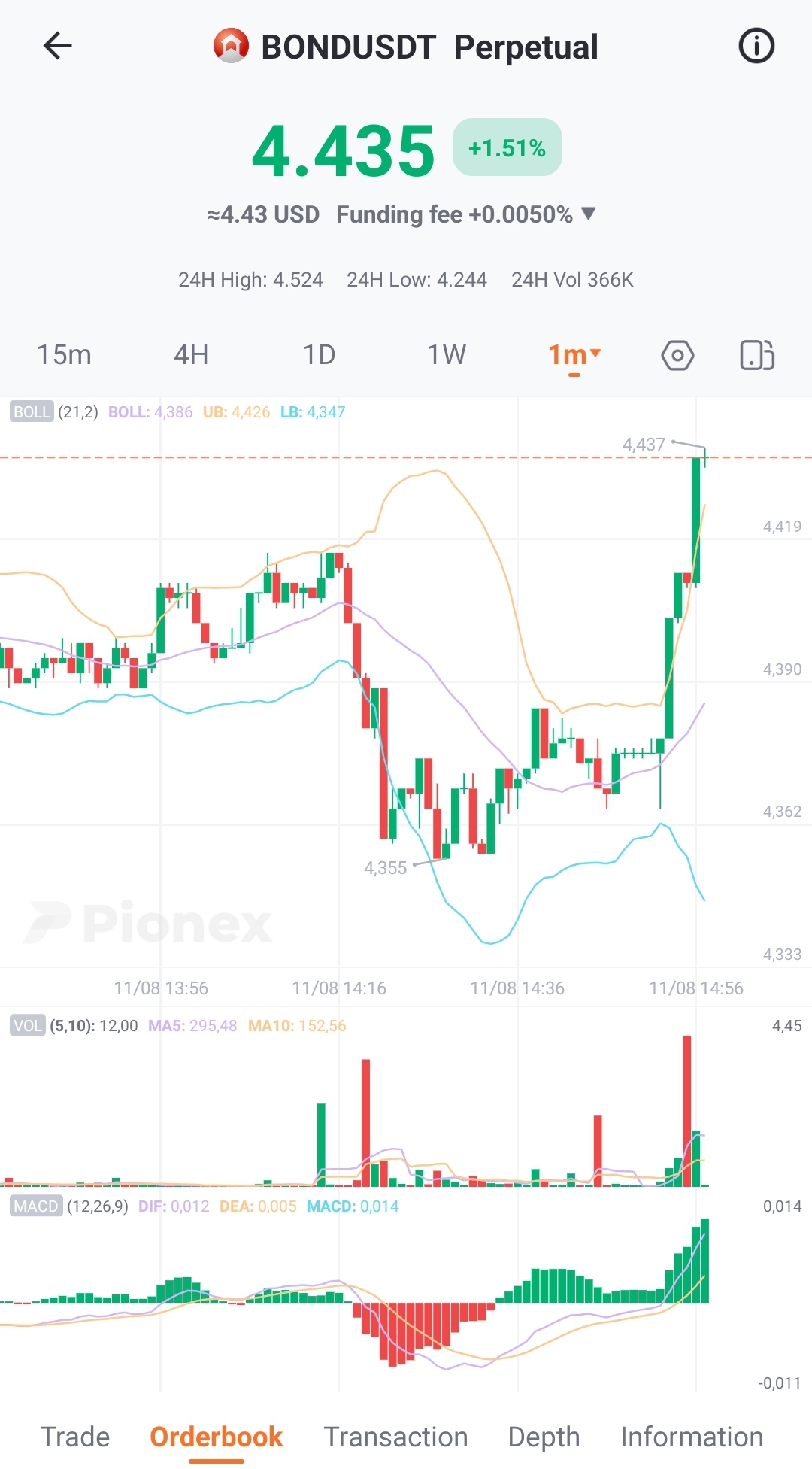Viewport: 812px width, 1469px height.
Task: Tap the back arrow icon
Action: 57,46
